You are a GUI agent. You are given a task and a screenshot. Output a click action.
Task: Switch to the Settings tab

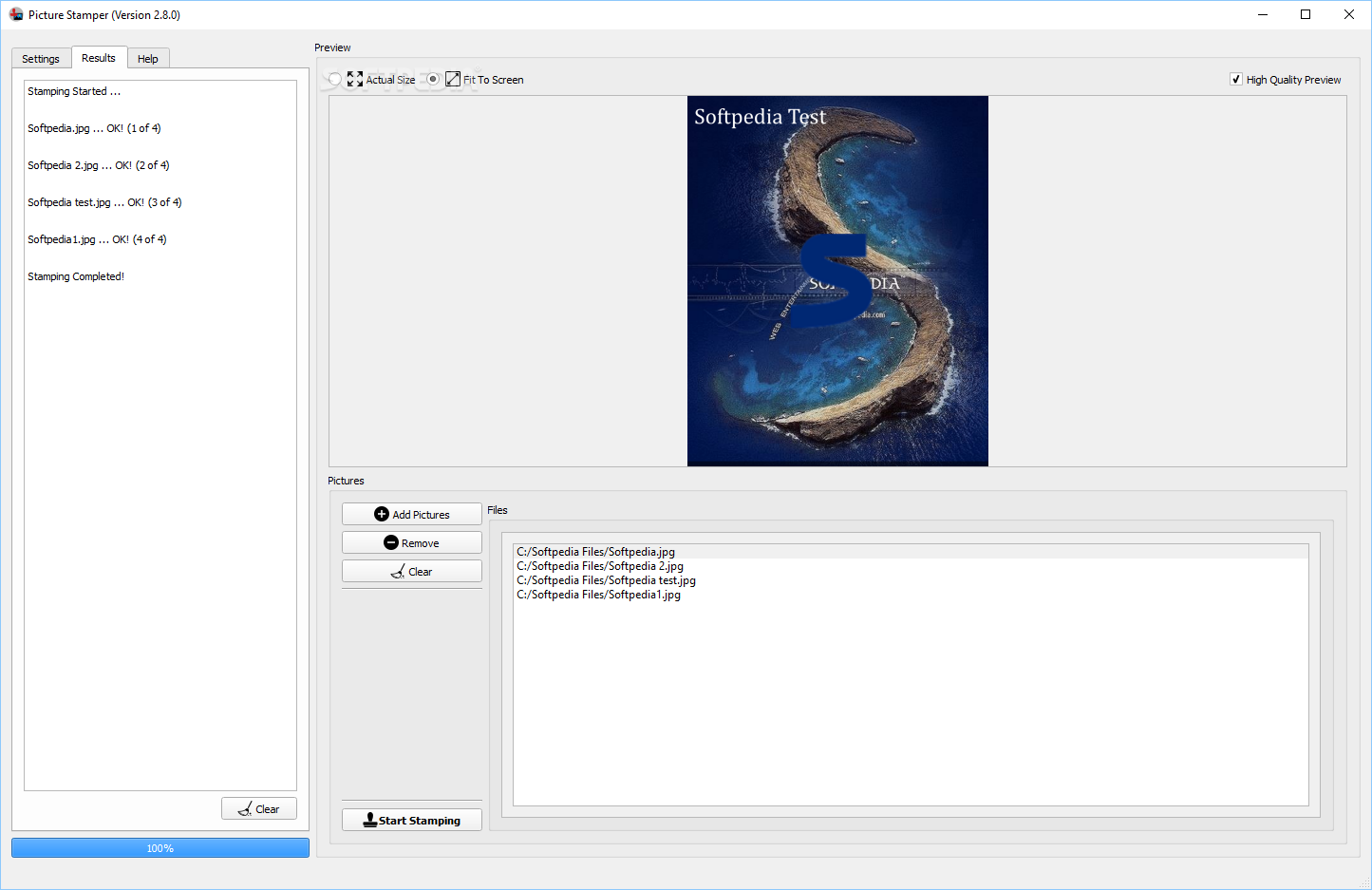pos(41,59)
